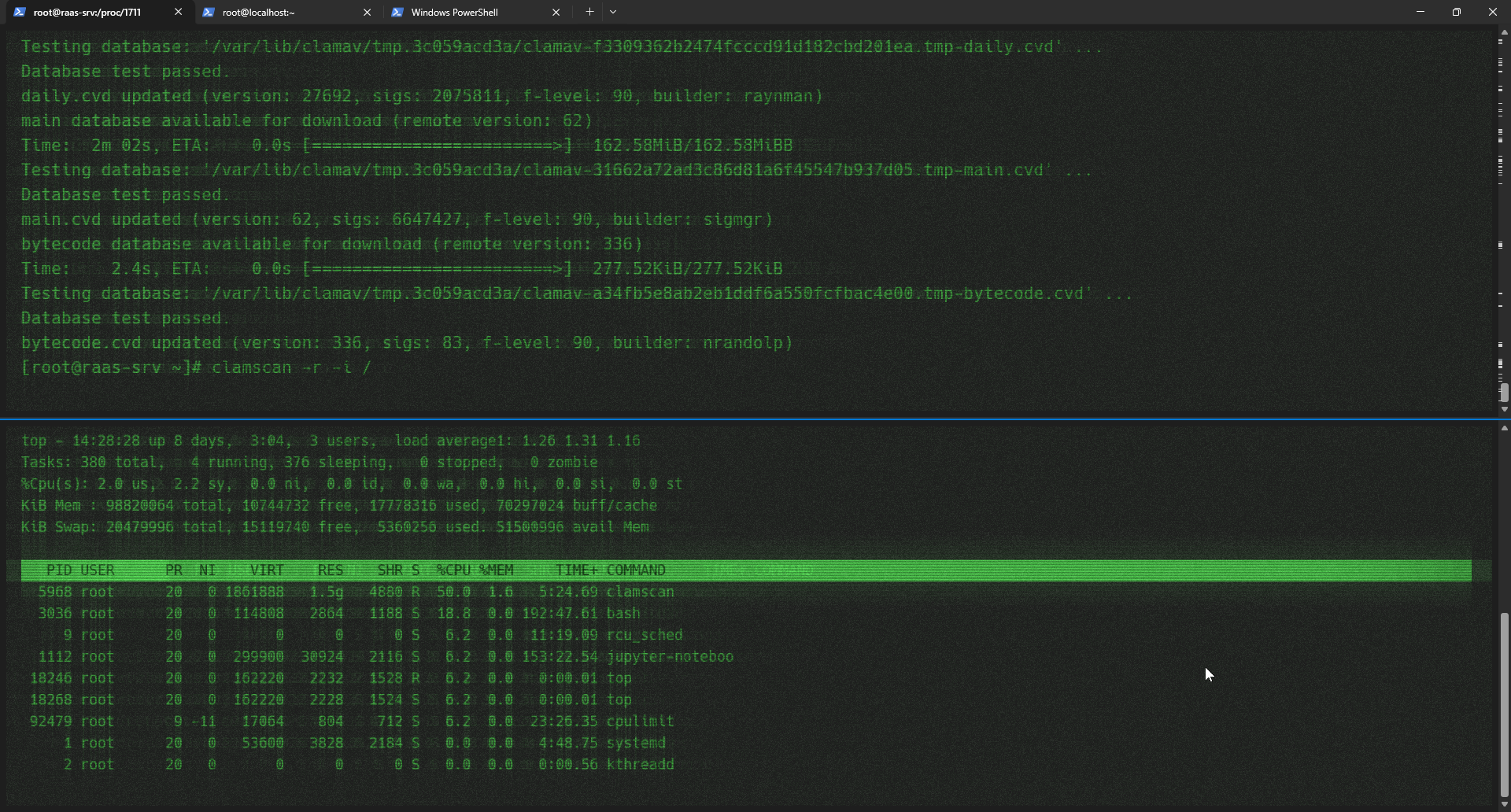1511x812 pixels.
Task: Click the PowerShell icon on the root@localhost tab
Action: coord(209,12)
